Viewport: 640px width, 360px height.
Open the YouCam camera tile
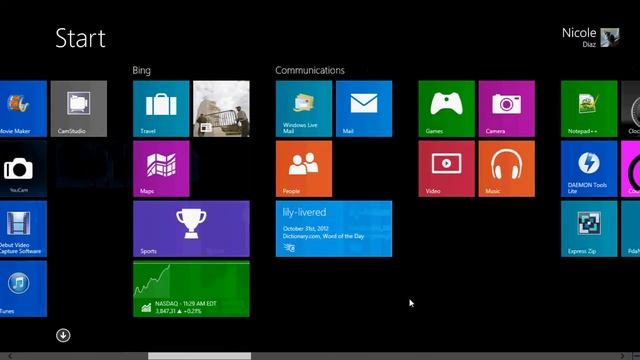[x=23, y=169]
